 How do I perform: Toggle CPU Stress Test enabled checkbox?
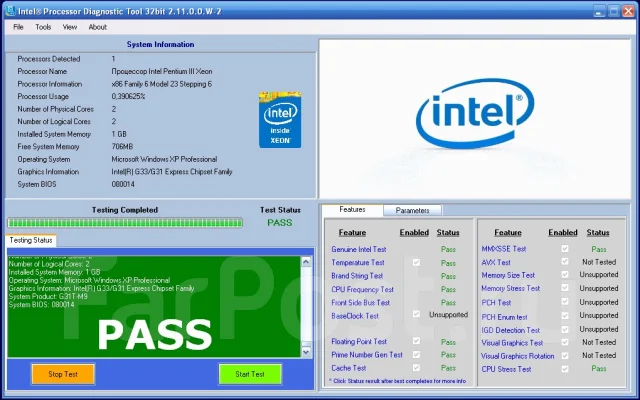coord(565,369)
